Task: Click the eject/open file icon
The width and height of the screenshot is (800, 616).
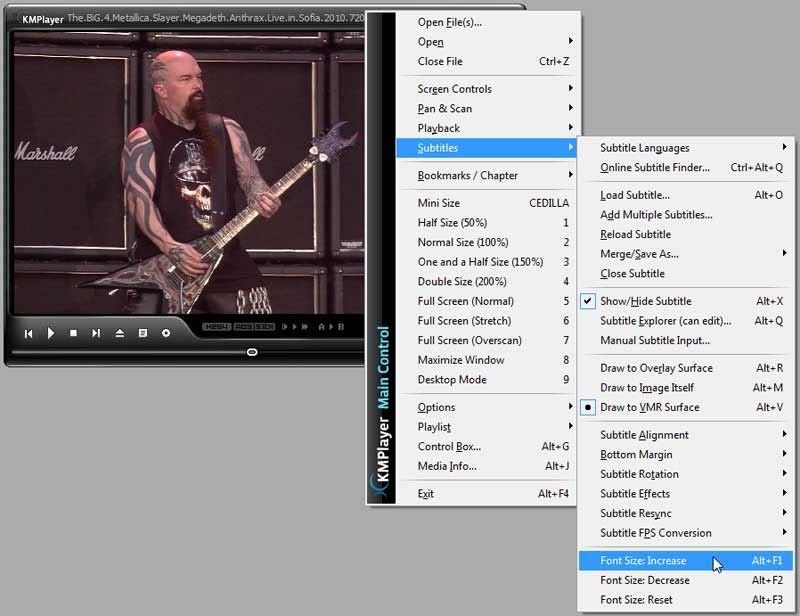Action: coord(119,333)
